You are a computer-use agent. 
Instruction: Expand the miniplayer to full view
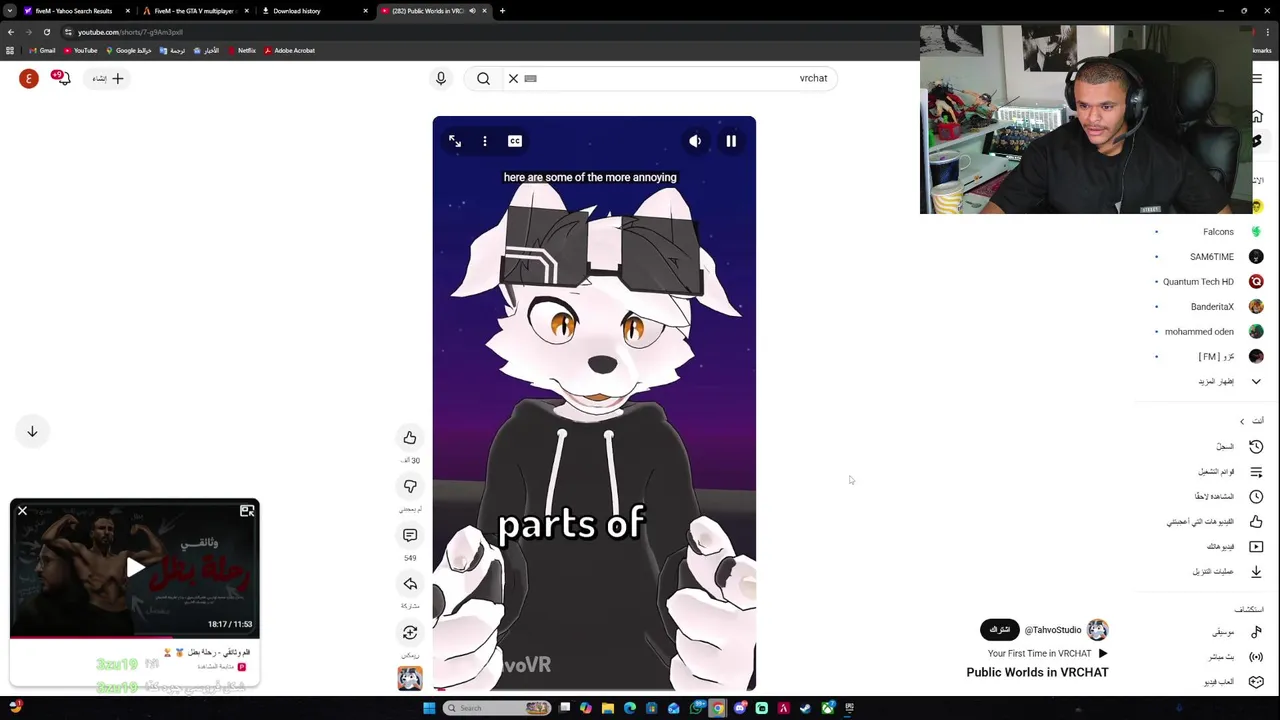(247, 511)
